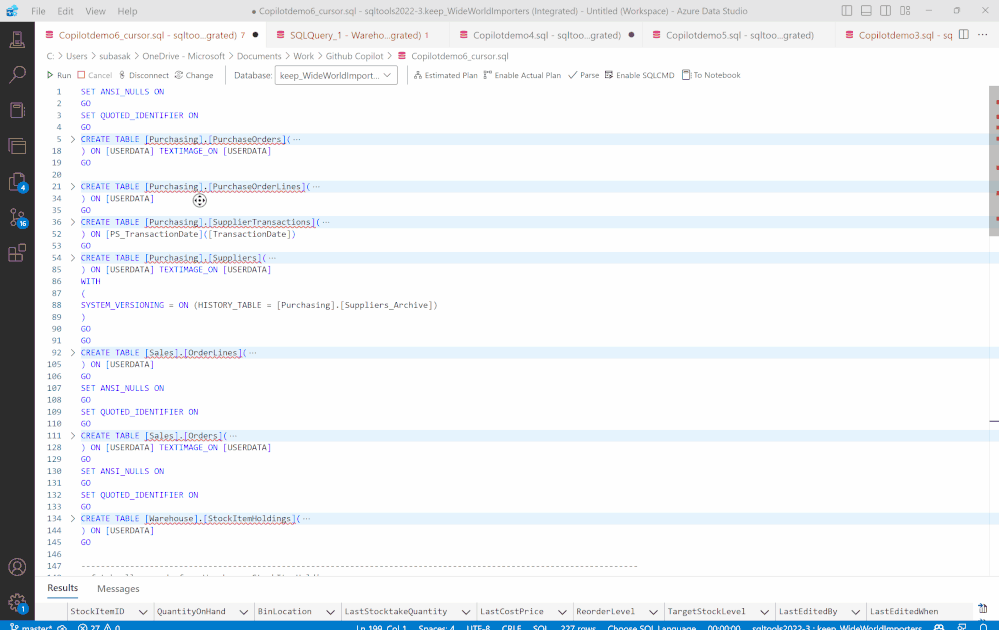
Task: Open the editor More Actions ellipsis
Action: pos(983,34)
